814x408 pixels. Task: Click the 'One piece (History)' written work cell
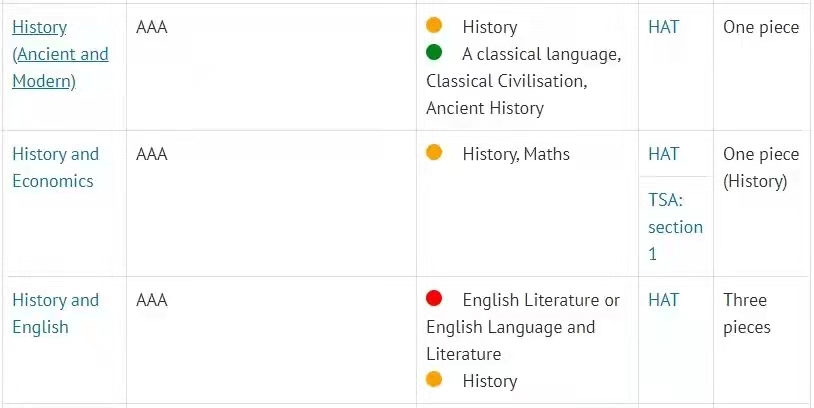click(761, 167)
